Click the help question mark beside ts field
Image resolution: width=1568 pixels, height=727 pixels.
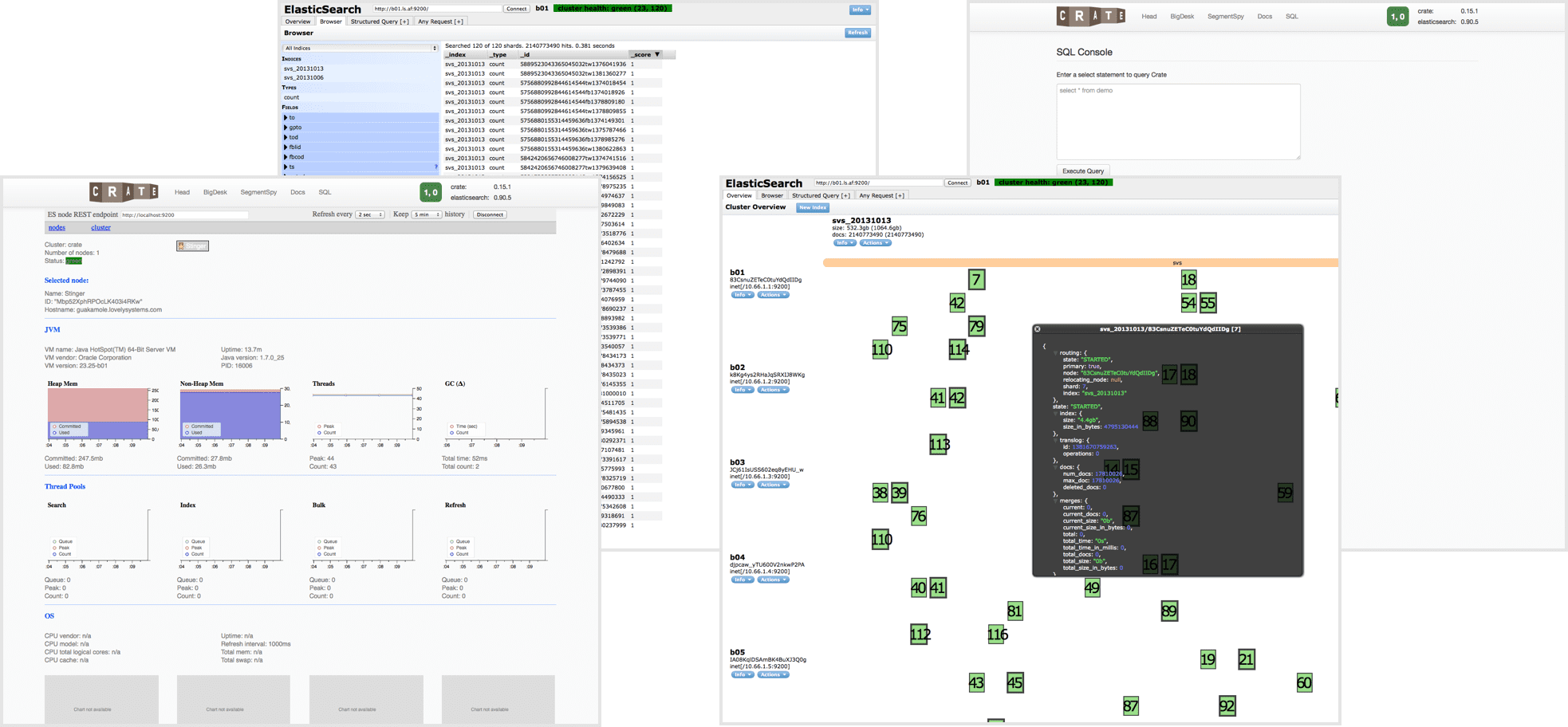click(x=435, y=167)
